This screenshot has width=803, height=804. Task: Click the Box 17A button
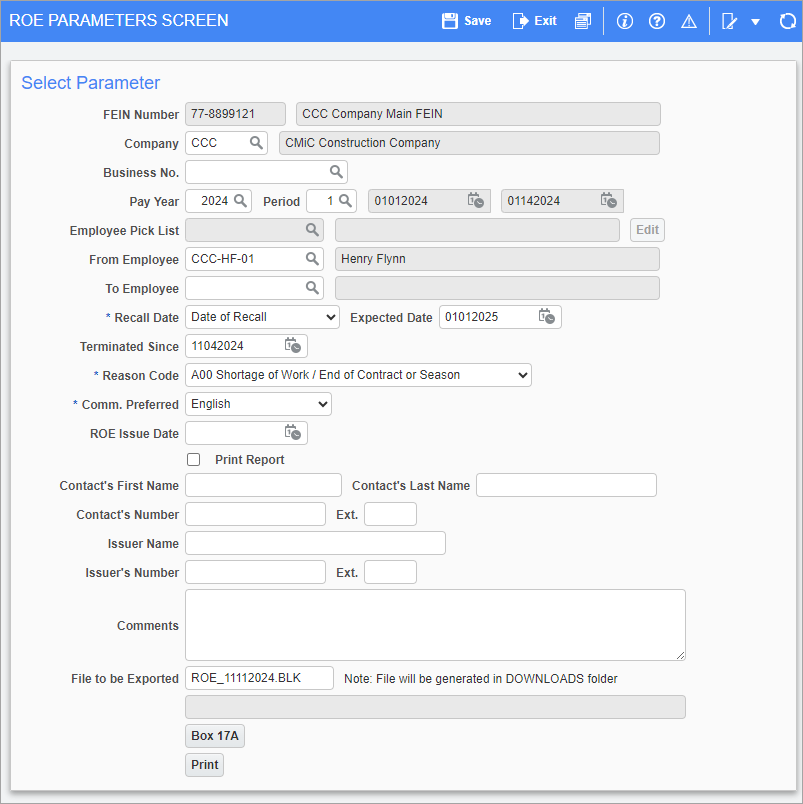pyautogui.click(x=214, y=735)
